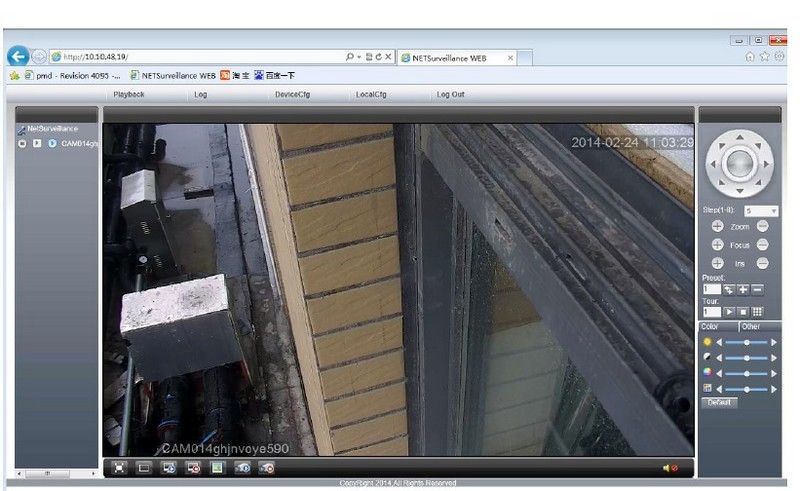Pan camera right with PTZ arrow
800x491 pixels.
(x=766, y=164)
